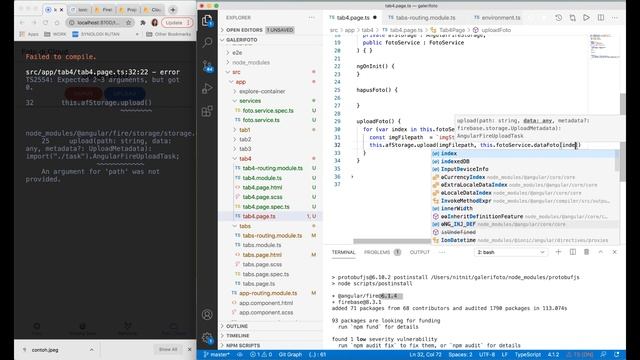The width and height of the screenshot is (640, 360).
Task: Close the active Chrome tab
Action: coord(62,9)
